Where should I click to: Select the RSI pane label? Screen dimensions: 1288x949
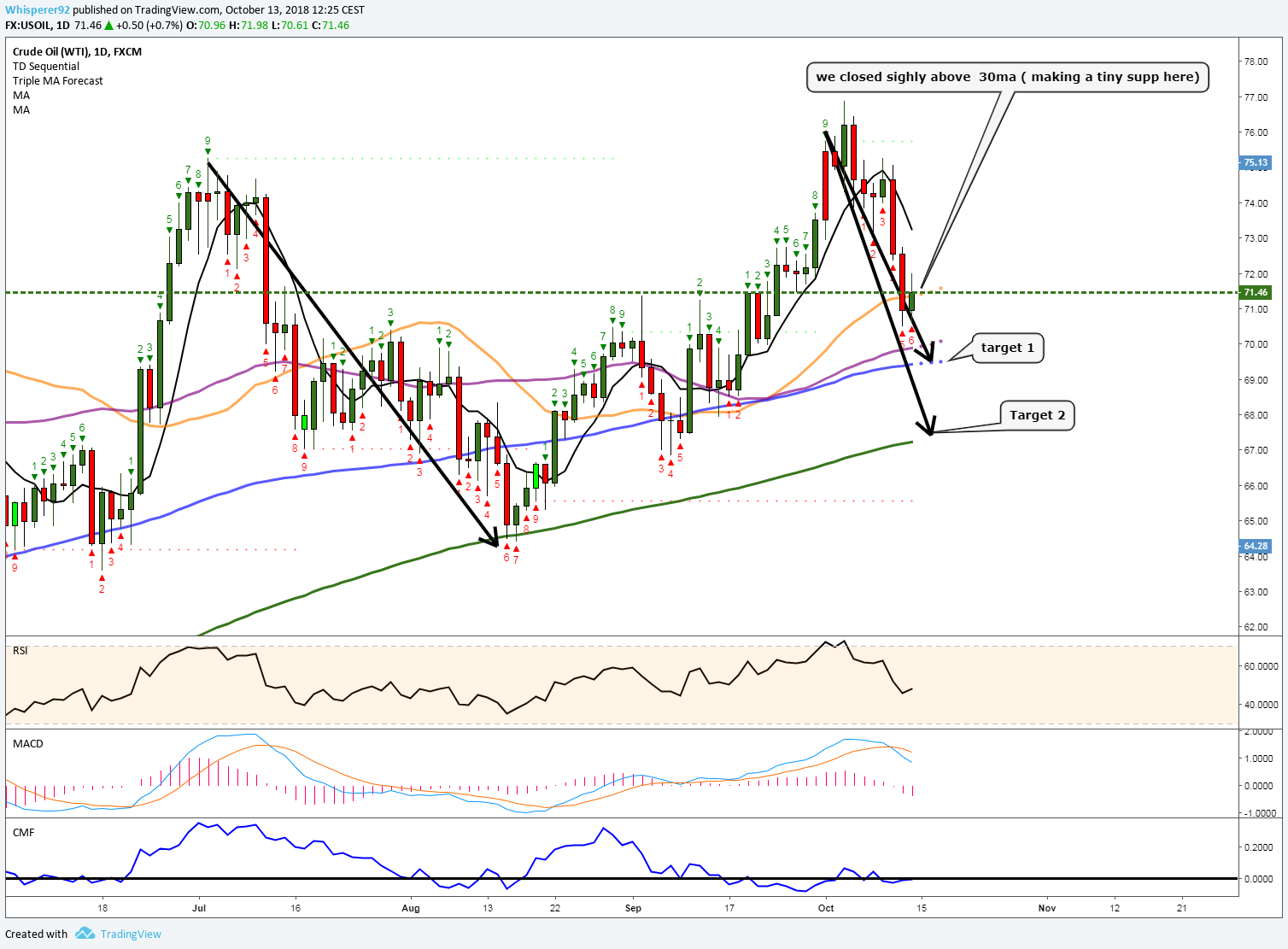tap(20, 651)
